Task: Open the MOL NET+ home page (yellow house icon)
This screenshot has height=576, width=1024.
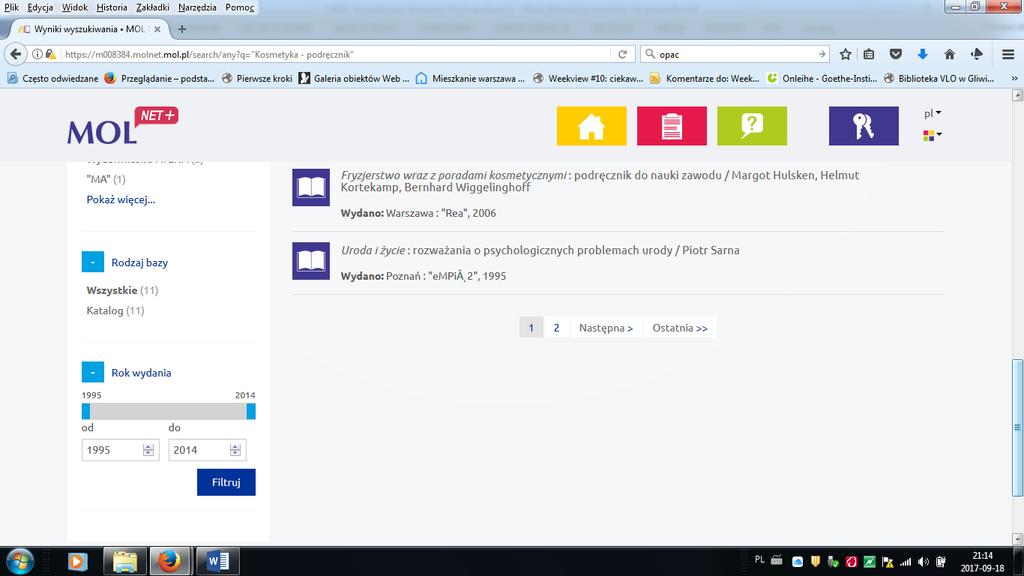Action: 591,125
